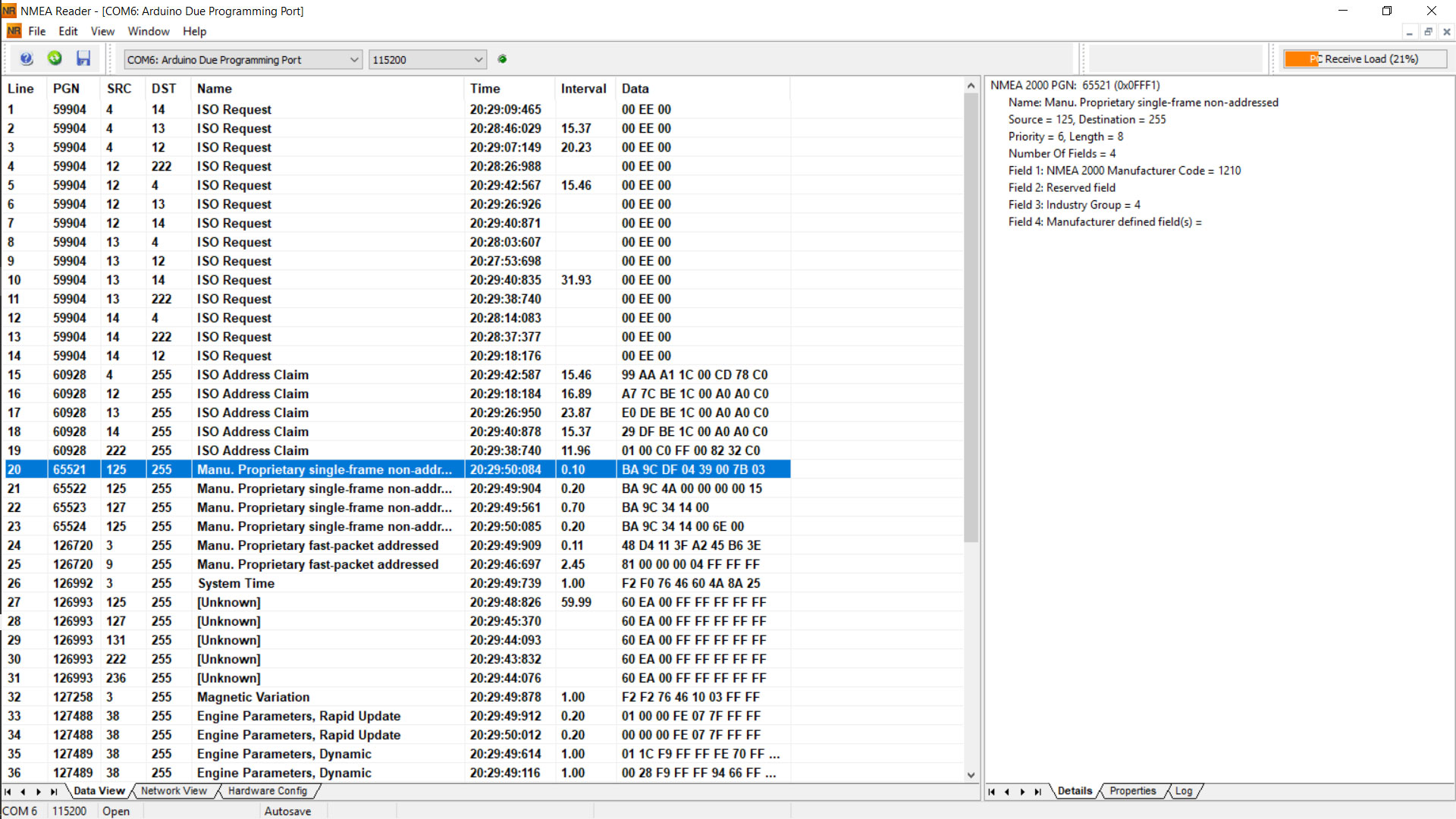Save the log with the floppy disk icon
This screenshot has width=1456, height=819.
click(x=83, y=58)
